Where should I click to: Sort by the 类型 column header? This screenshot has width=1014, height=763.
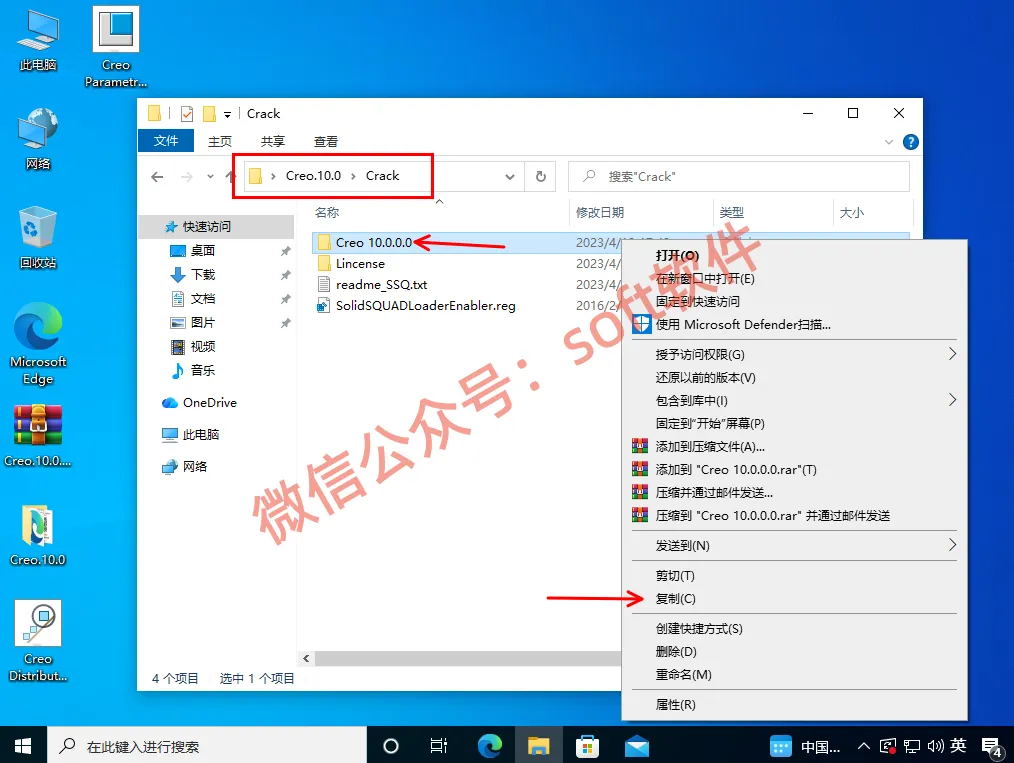(x=731, y=212)
